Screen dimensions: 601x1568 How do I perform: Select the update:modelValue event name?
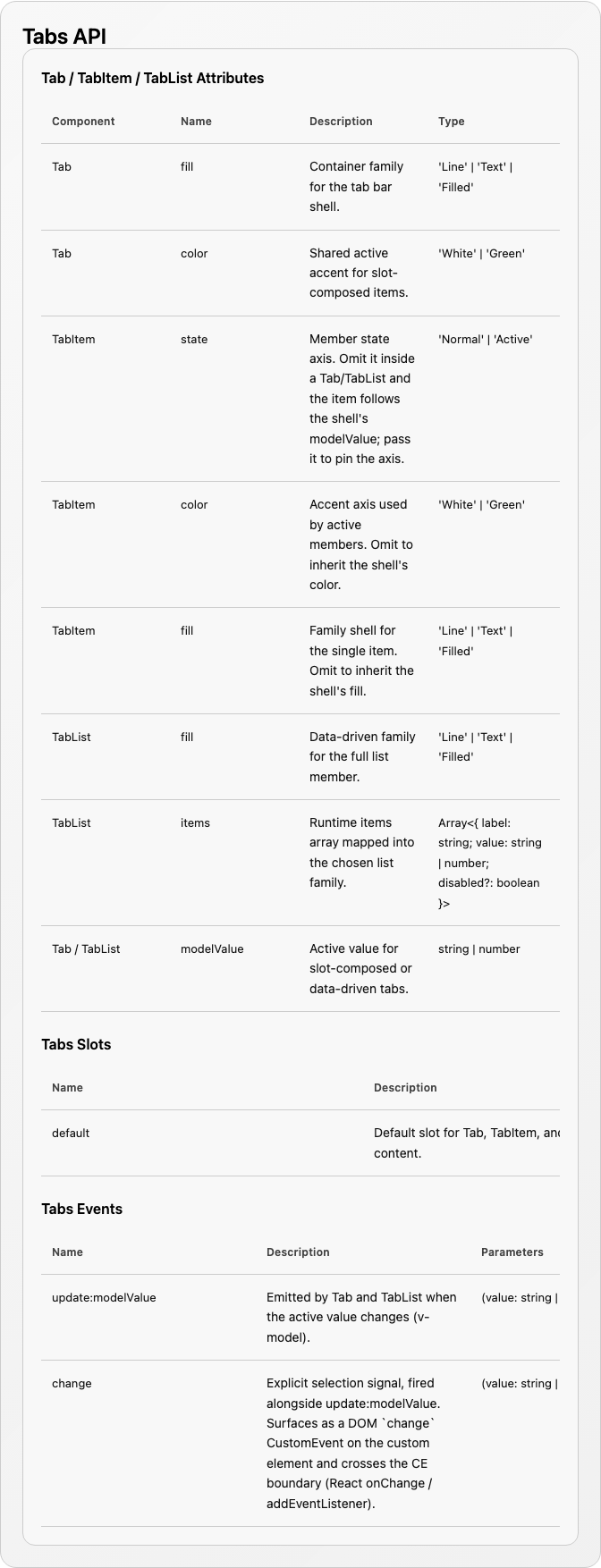point(104,1297)
